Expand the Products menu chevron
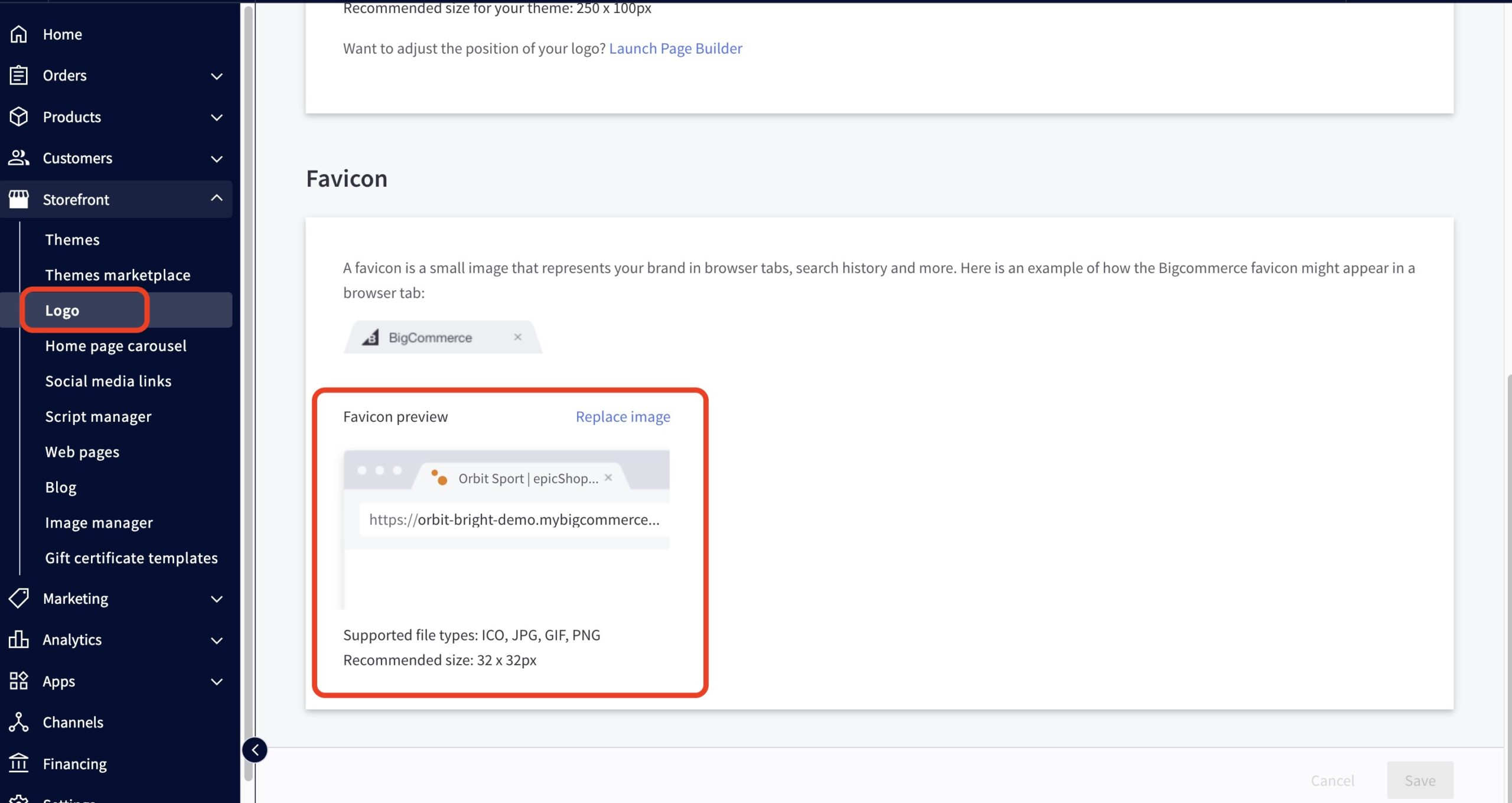This screenshot has width=1512, height=803. click(217, 118)
